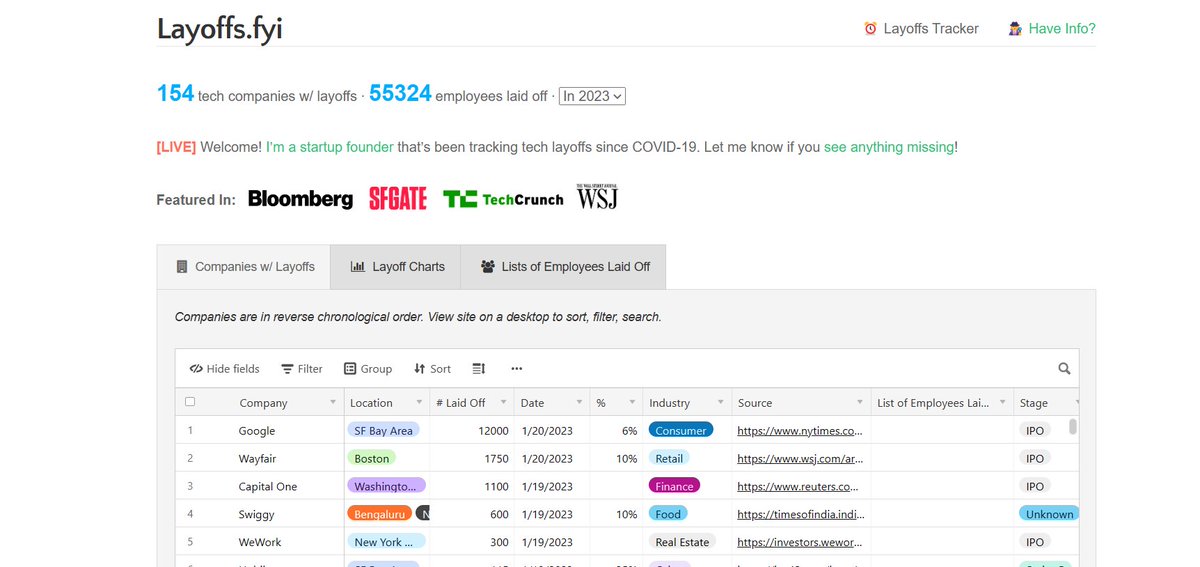Open the reuters.com source link
This screenshot has height=567, width=1200.
pos(798,487)
